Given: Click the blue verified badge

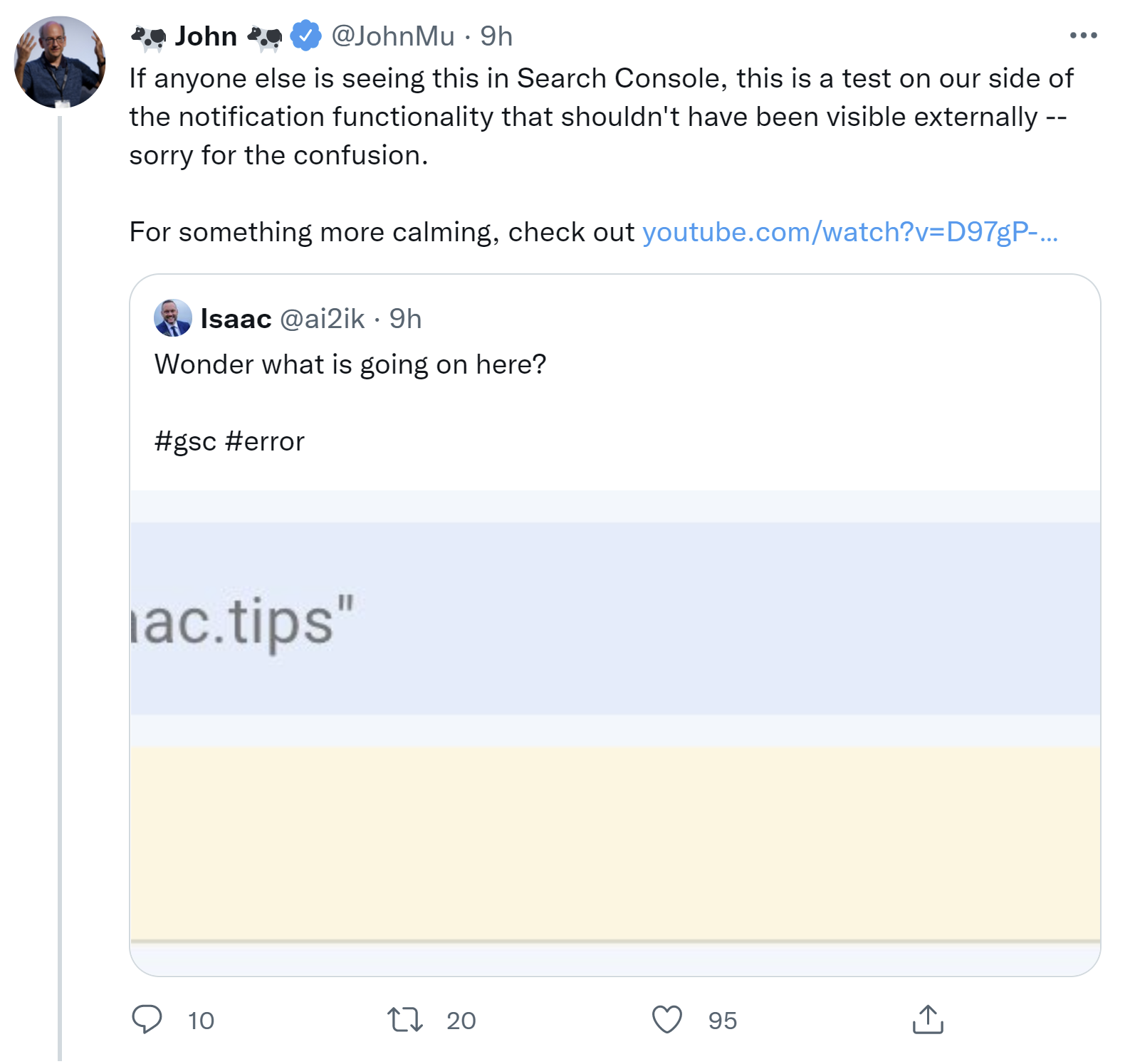Looking at the screenshot, I should [x=306, y=36].
